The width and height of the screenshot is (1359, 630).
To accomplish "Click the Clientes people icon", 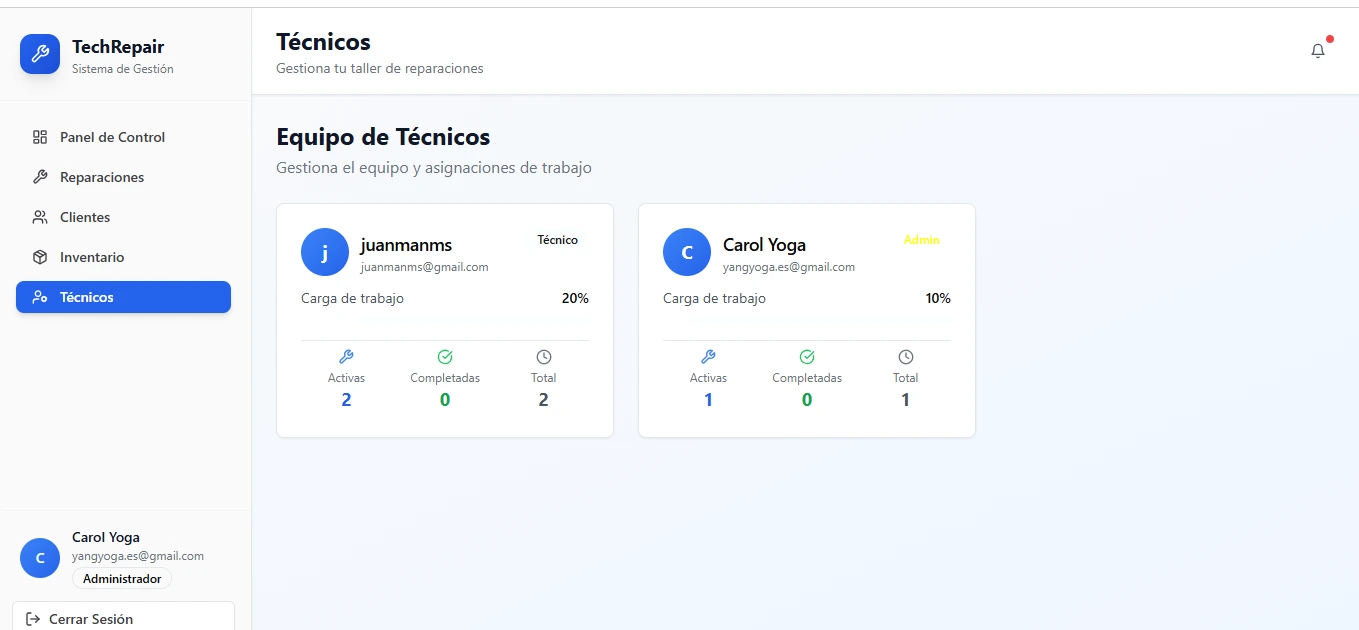I will (x=40, y=217).
